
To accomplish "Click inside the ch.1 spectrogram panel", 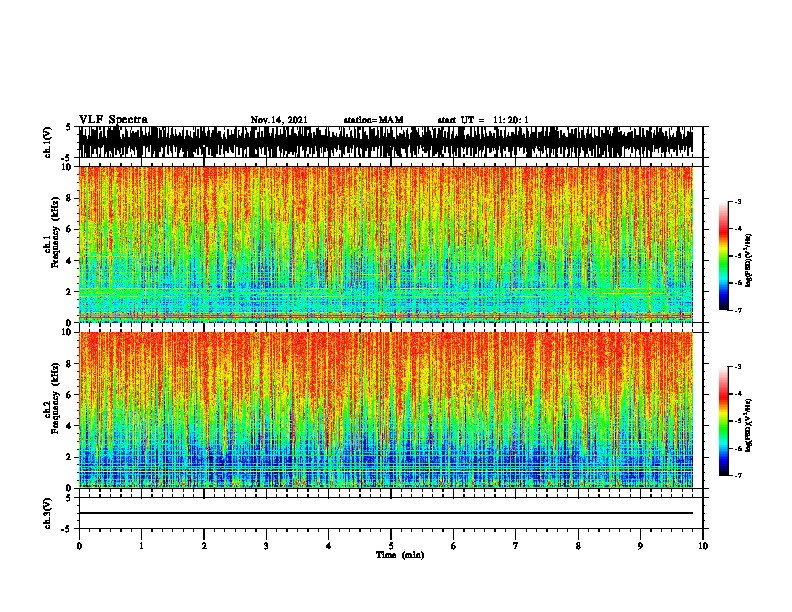I will tap(386, 244).
